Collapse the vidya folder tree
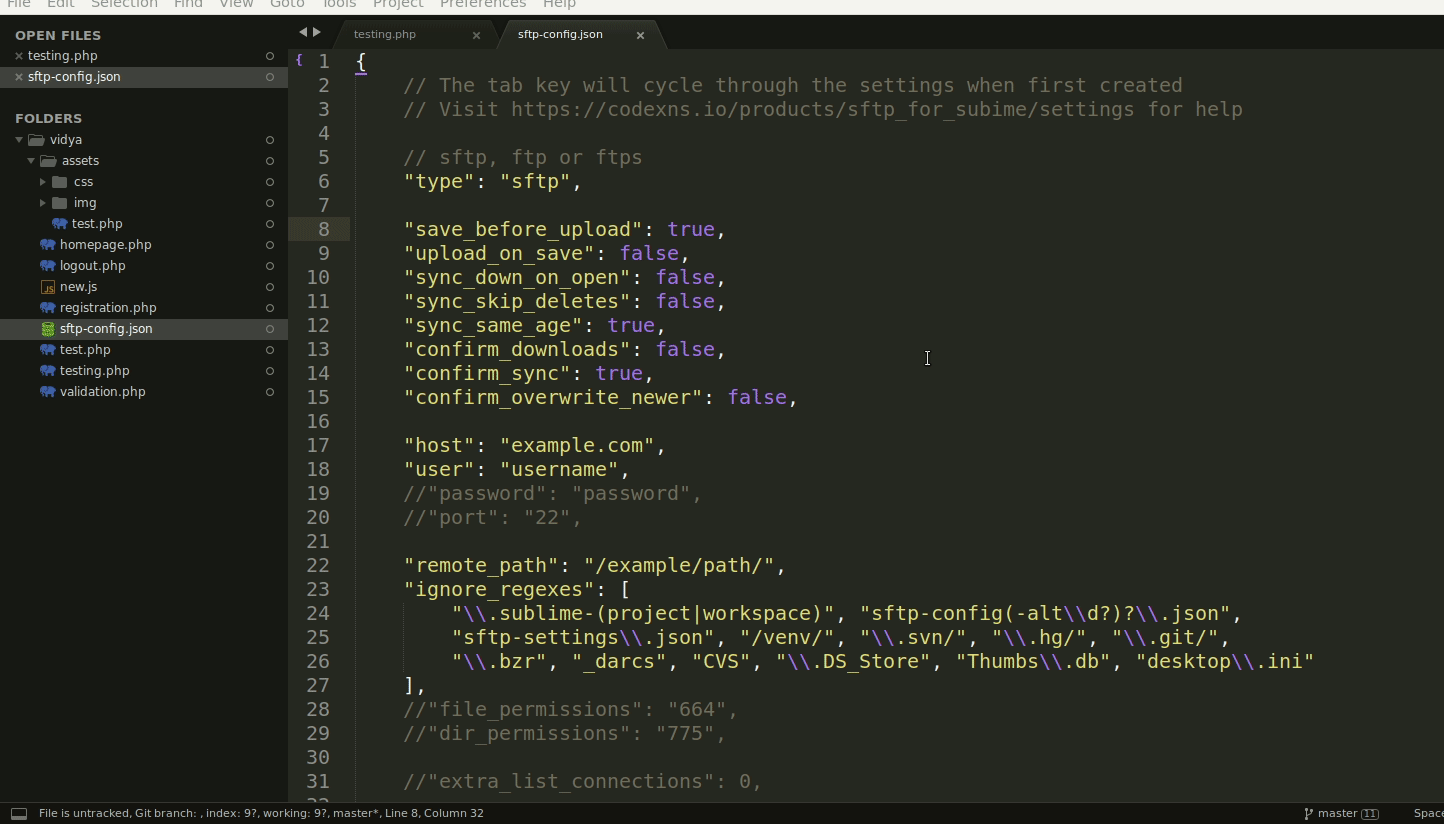Screen dimensions: 1444x824 (x=19, y=140)
